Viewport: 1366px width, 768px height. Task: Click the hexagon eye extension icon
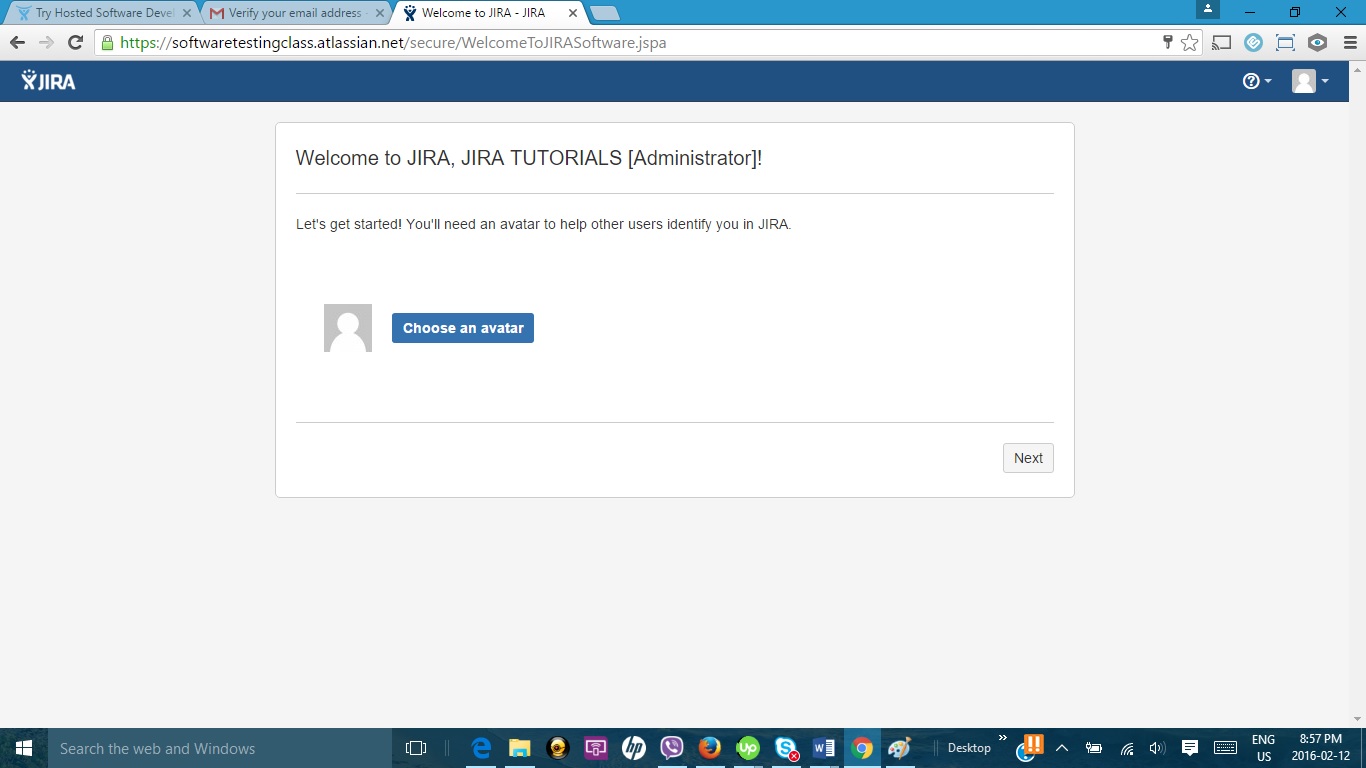pos(1317,43)
